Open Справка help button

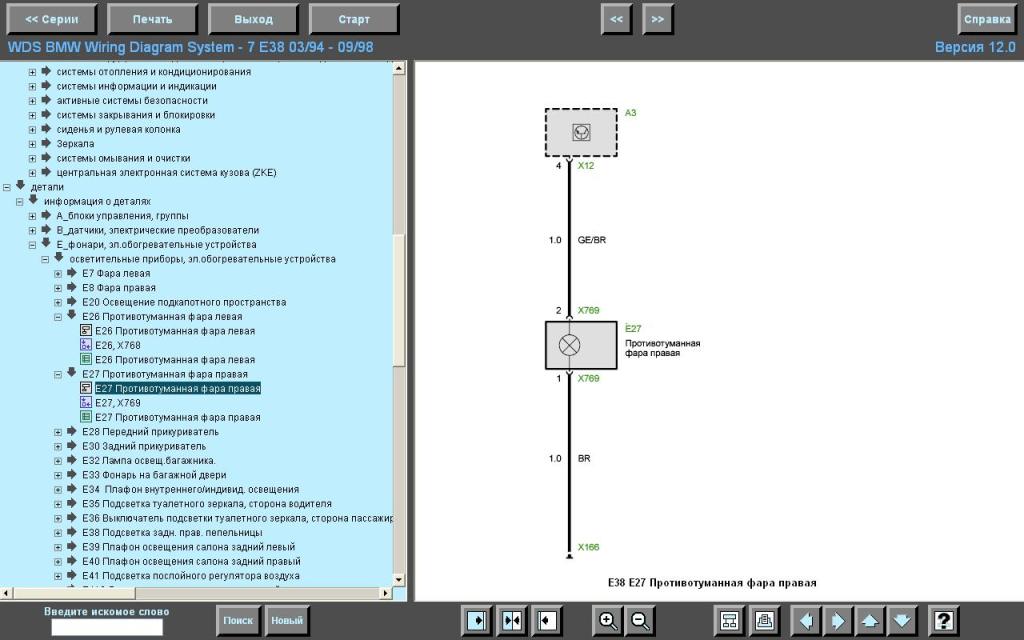tap(987, 19)
